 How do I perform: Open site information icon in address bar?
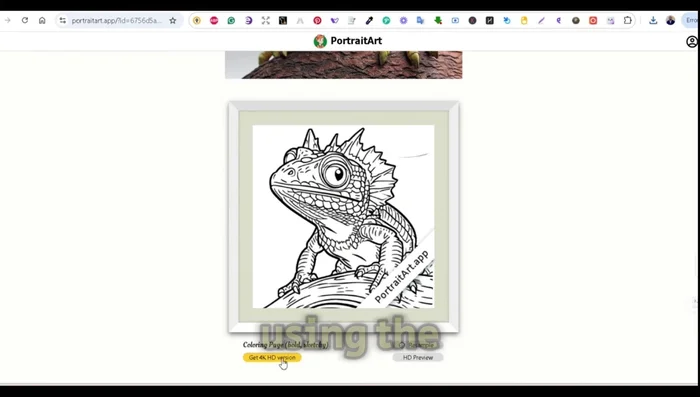pos(62,21)
